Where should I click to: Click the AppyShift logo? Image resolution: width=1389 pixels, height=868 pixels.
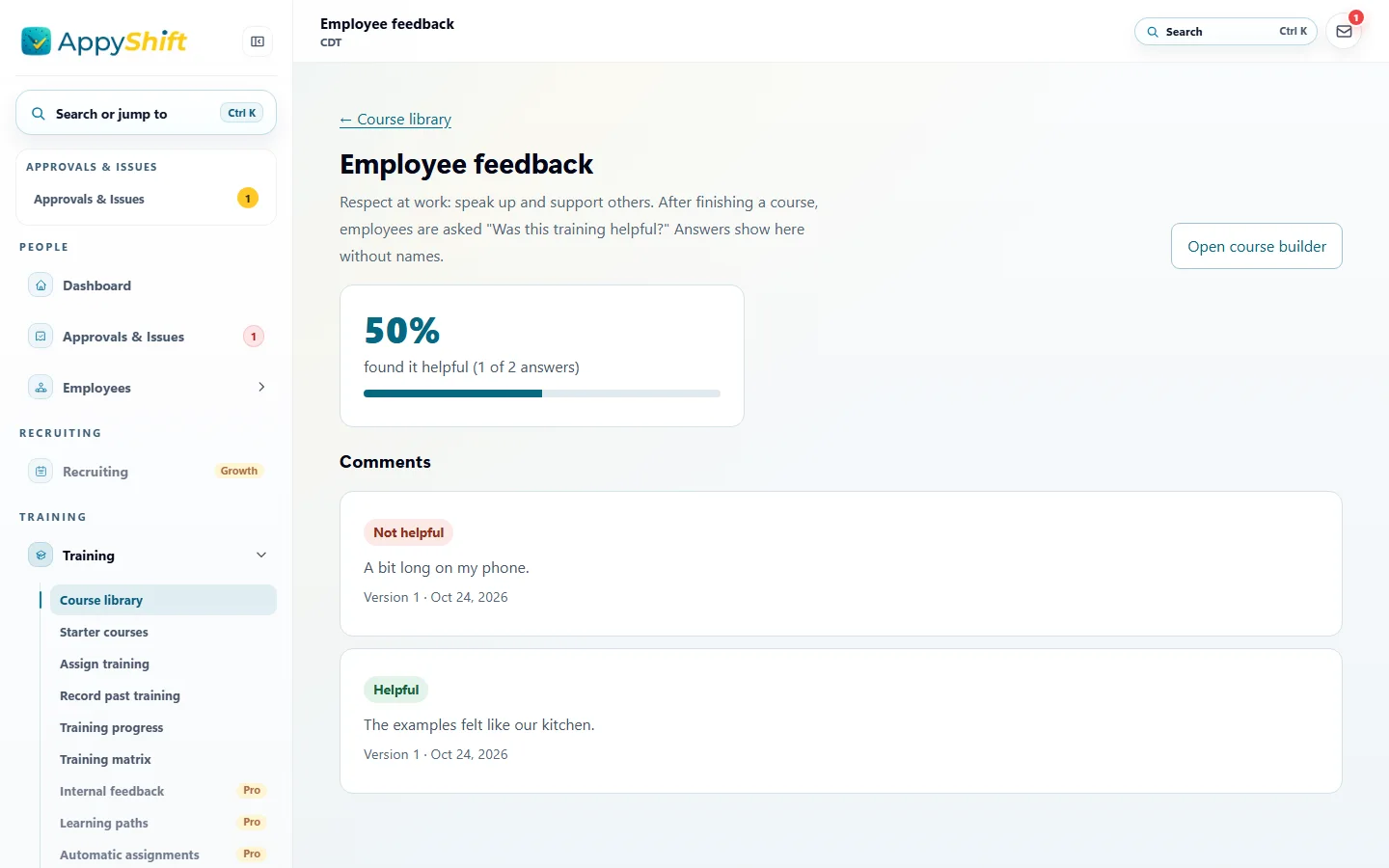pyautogui.click(x=104, y=41)
